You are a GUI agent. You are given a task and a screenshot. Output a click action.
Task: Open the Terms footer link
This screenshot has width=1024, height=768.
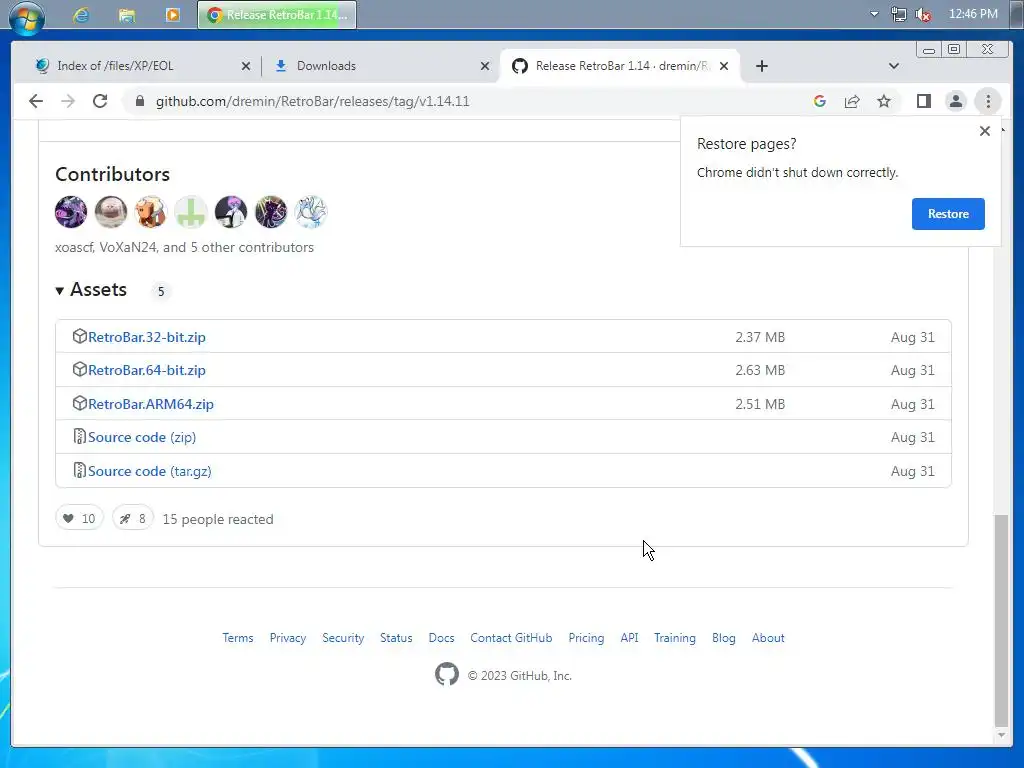238,638
